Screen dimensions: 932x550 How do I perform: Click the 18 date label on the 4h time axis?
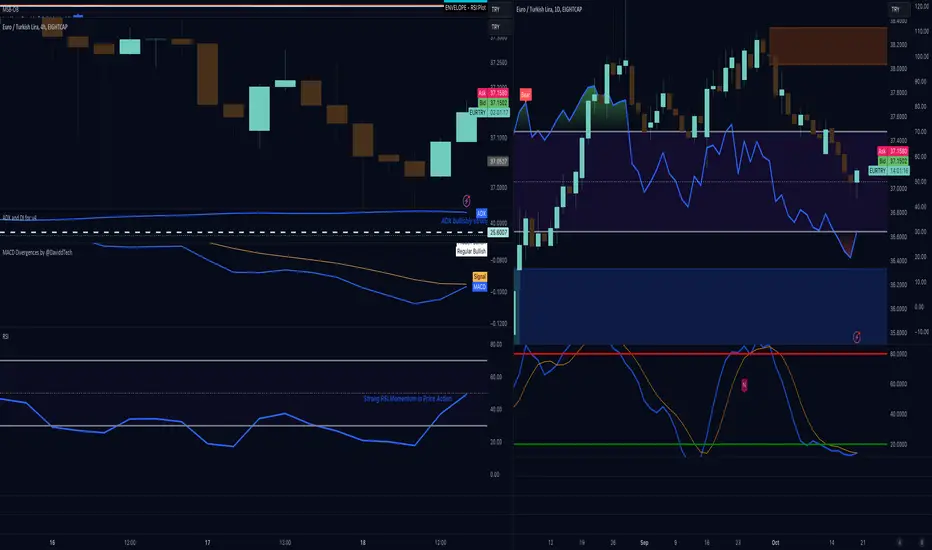363,542
